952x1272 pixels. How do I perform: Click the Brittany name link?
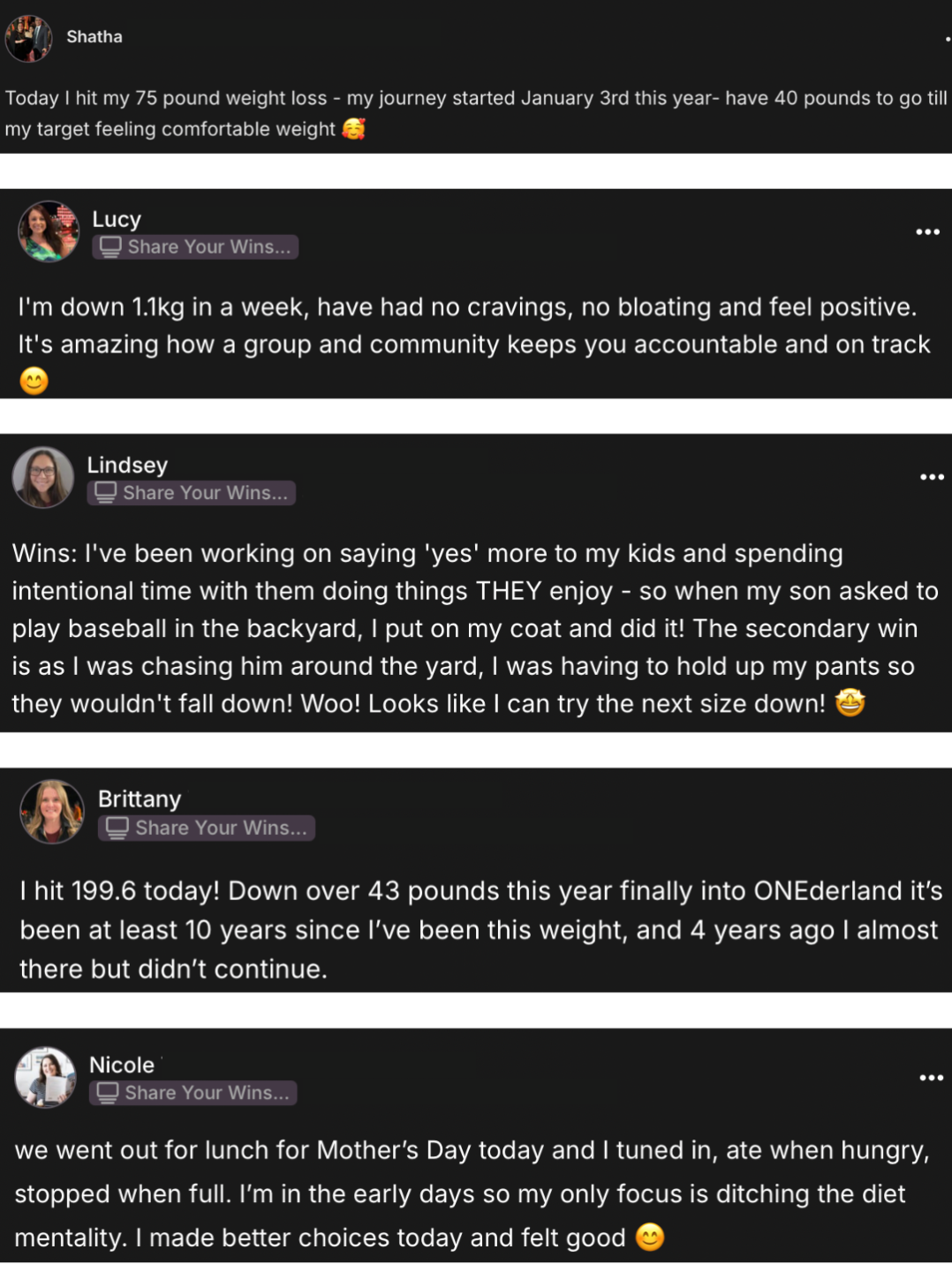tap(140, 799)
